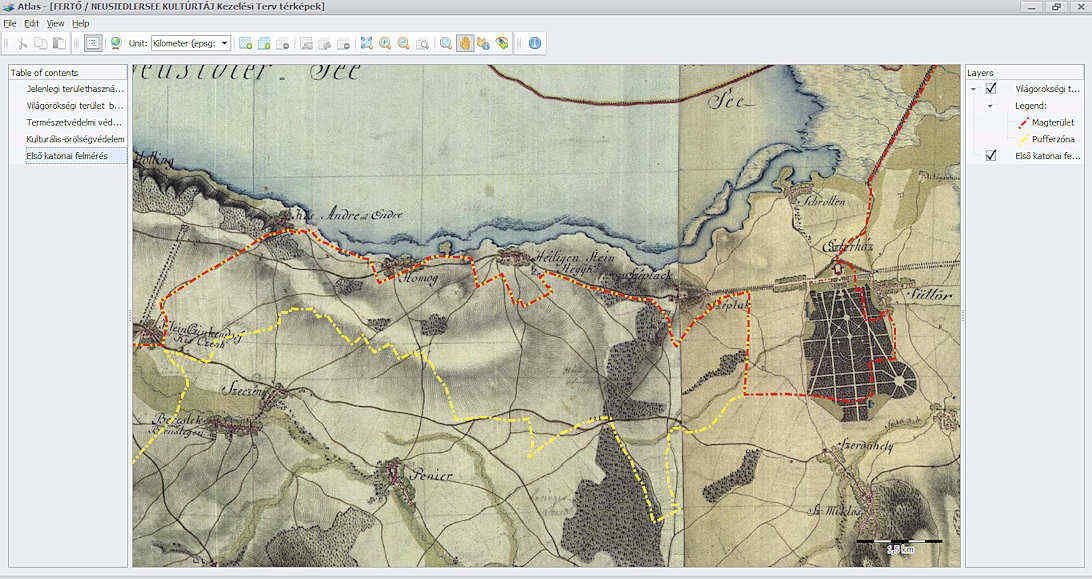Click the 'Legend:' label in Layers

[x=1030, y=106]
